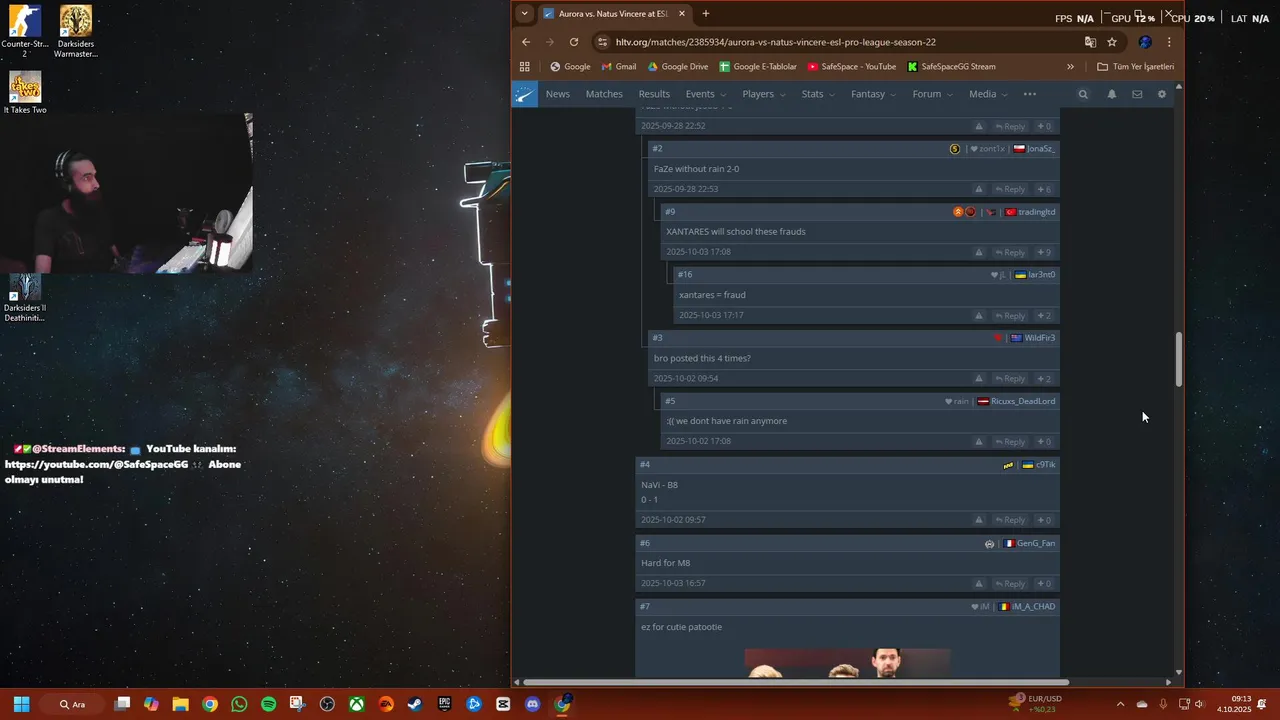
Task: Open a new browser tab
Action: click(x=706, y=14)
